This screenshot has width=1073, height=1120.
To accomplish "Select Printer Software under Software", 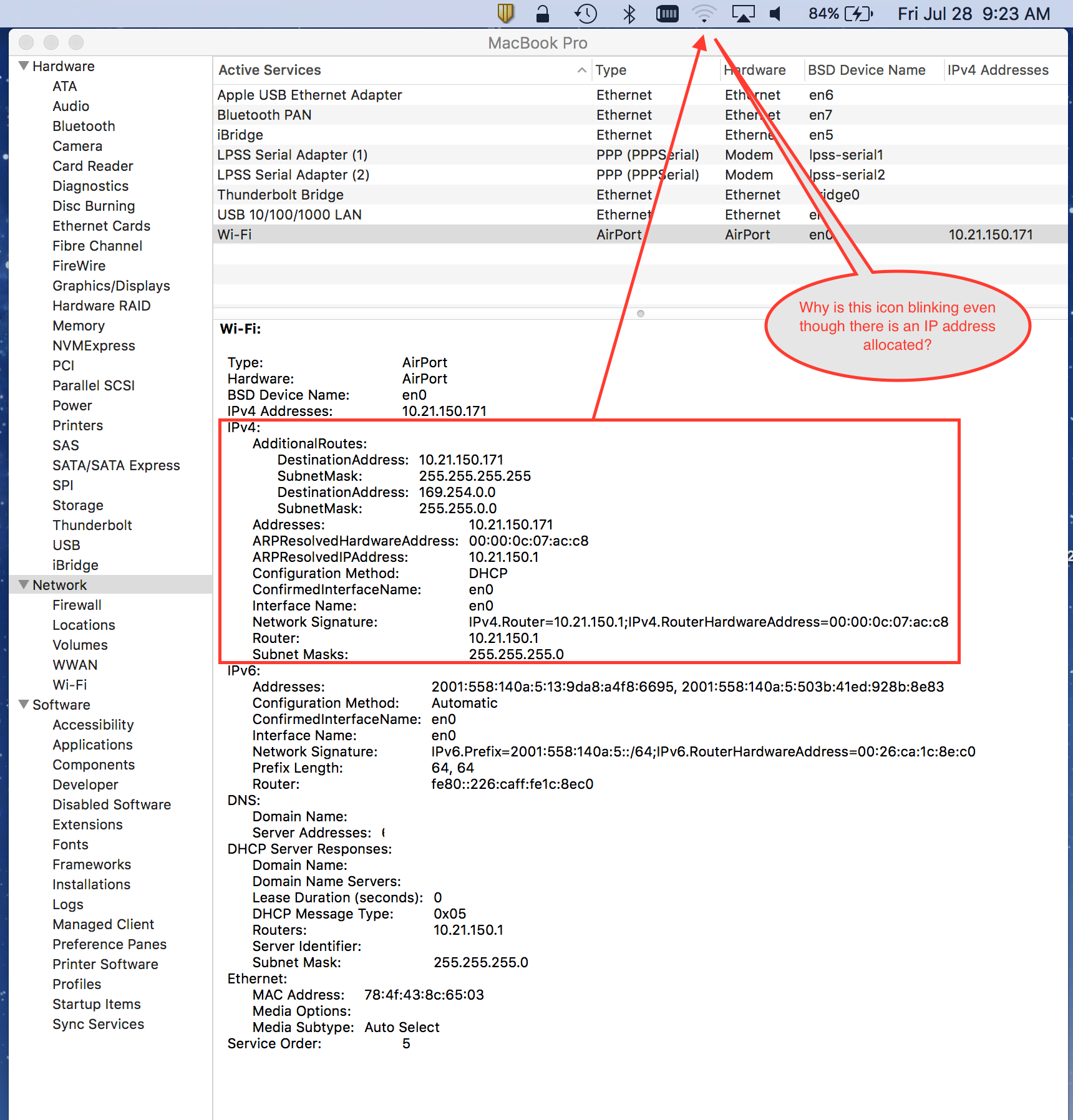I will [105, 964].
